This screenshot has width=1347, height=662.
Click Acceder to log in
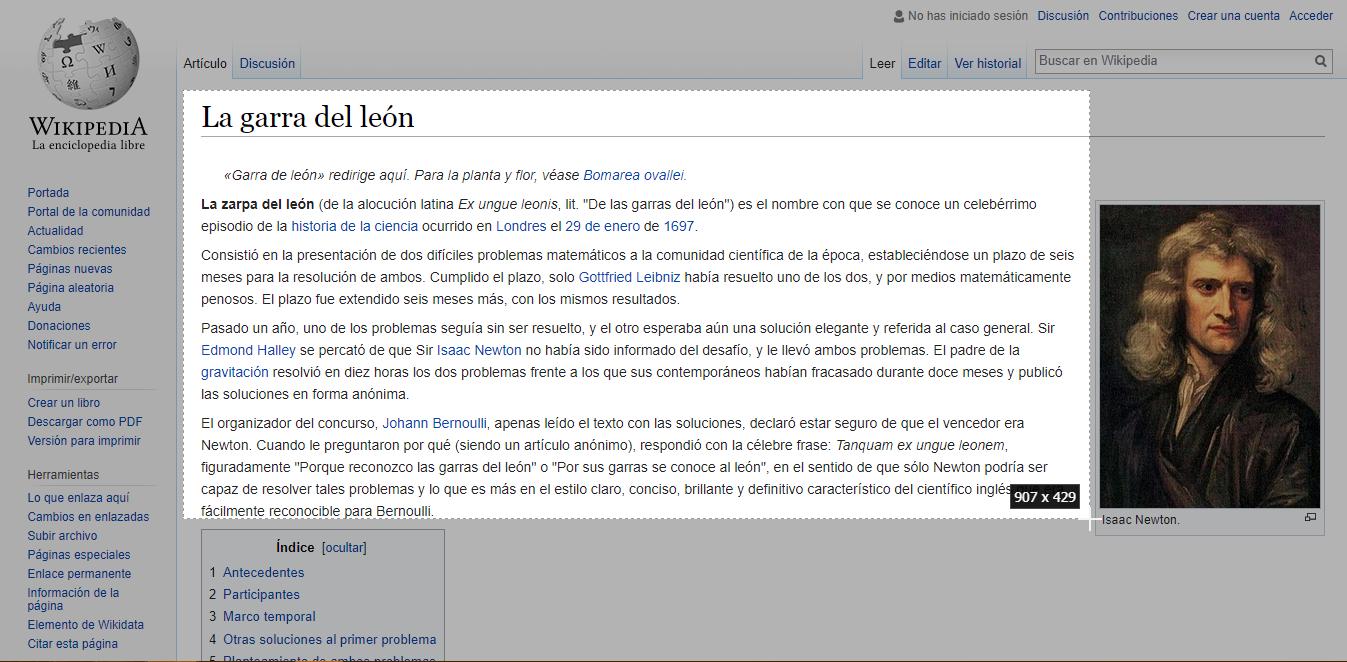click(1311, 16)
